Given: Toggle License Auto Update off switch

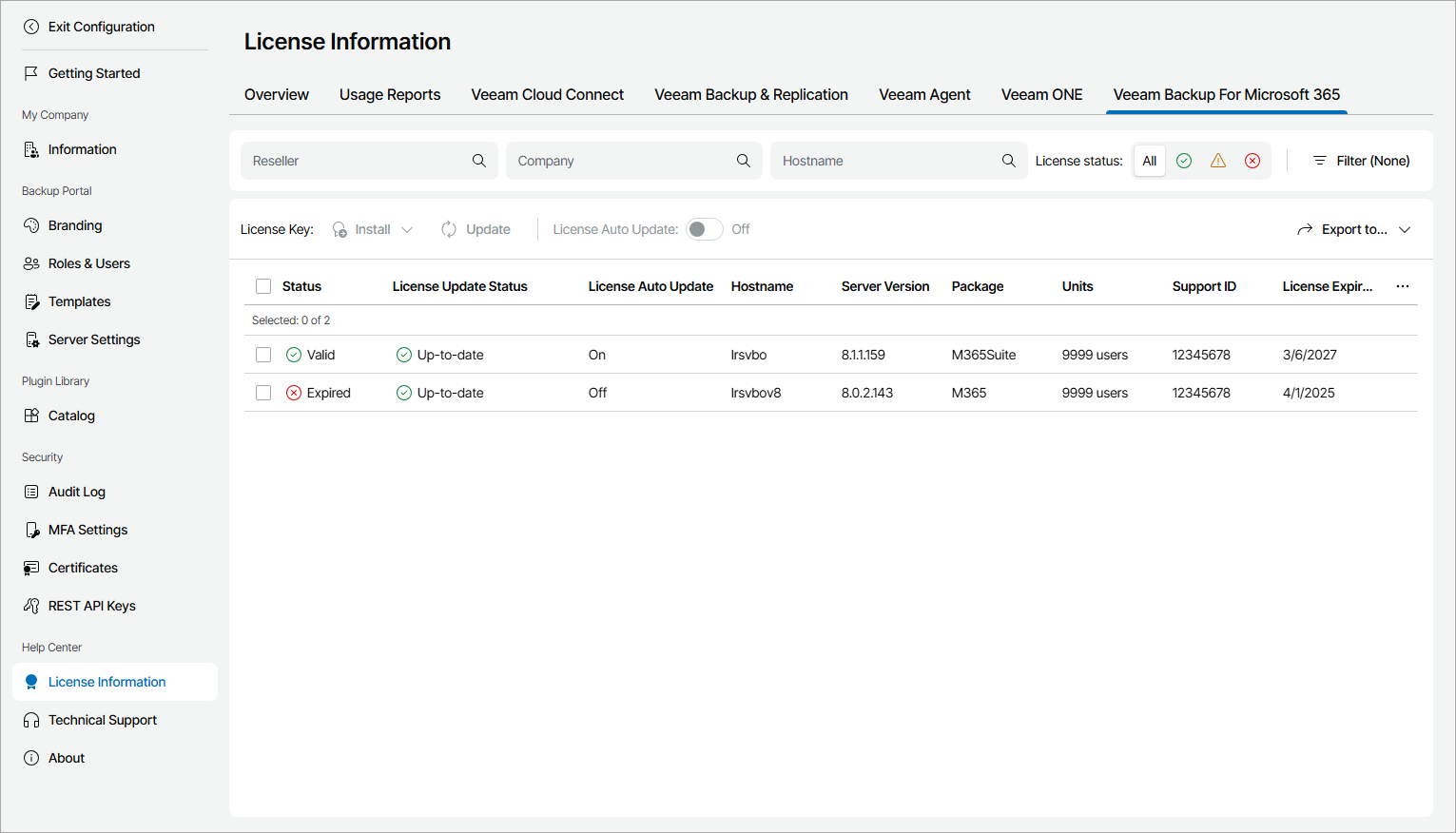Looking at the screenshot, I should (x=704, y=229).
